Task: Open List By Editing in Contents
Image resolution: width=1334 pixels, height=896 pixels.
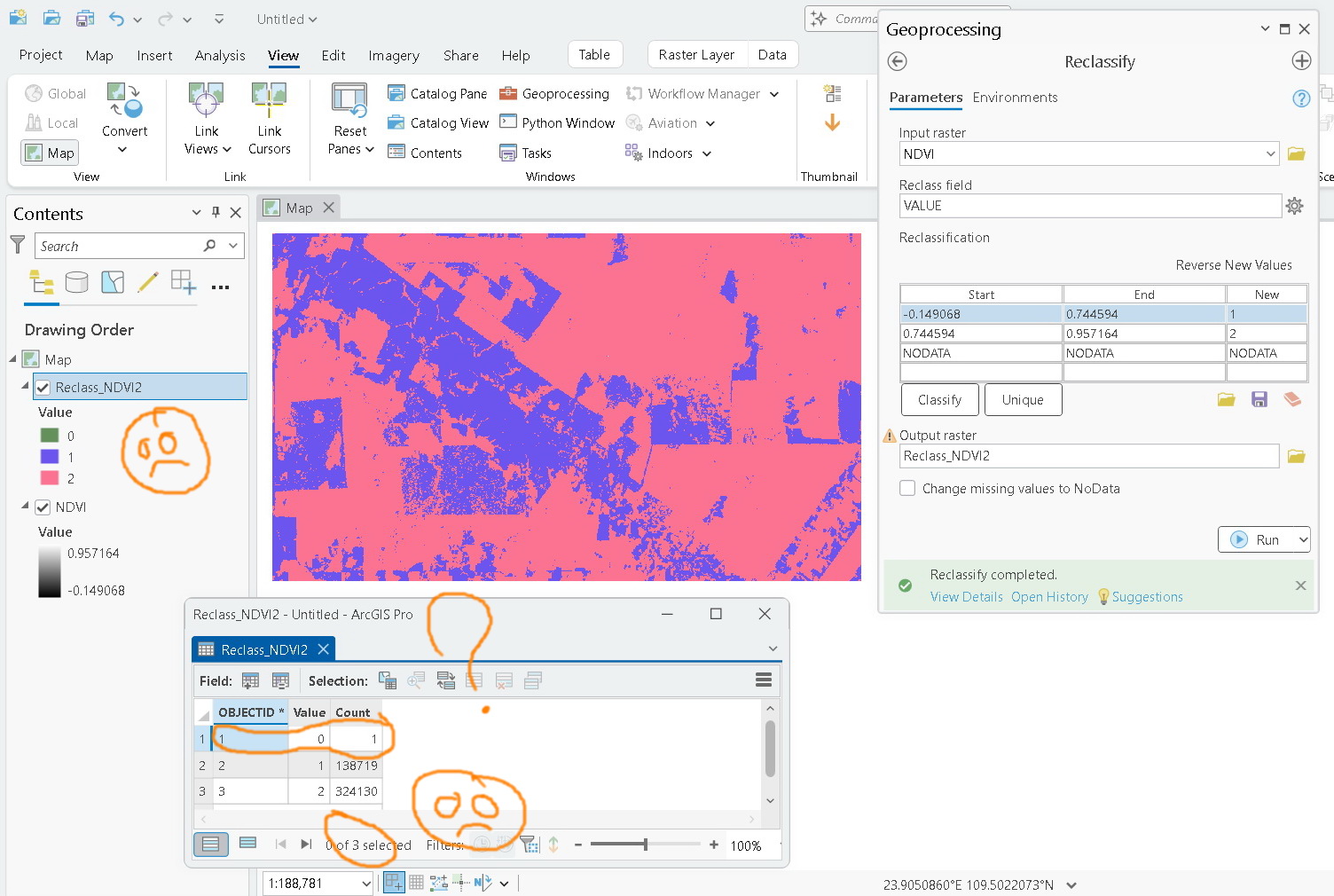Action: (x=148, y=284)
